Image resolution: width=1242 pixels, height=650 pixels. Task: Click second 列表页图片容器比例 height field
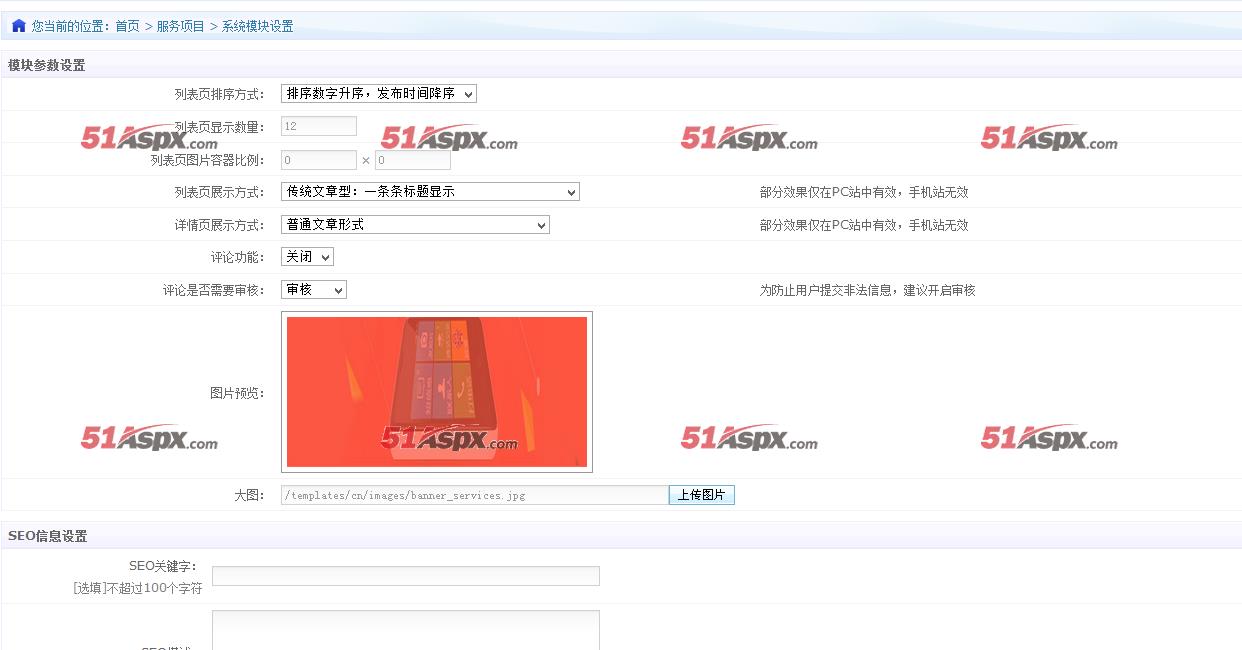point(413,160)
